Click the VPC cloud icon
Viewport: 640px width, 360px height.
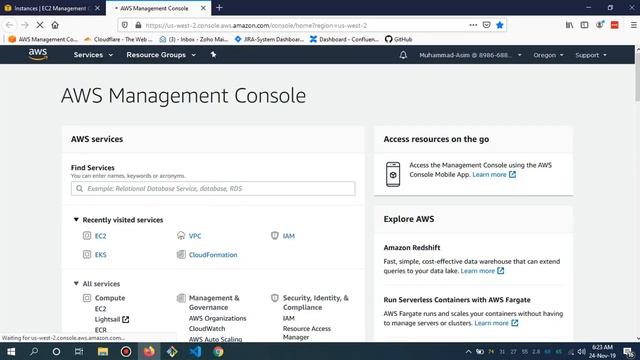coord(181,236)
